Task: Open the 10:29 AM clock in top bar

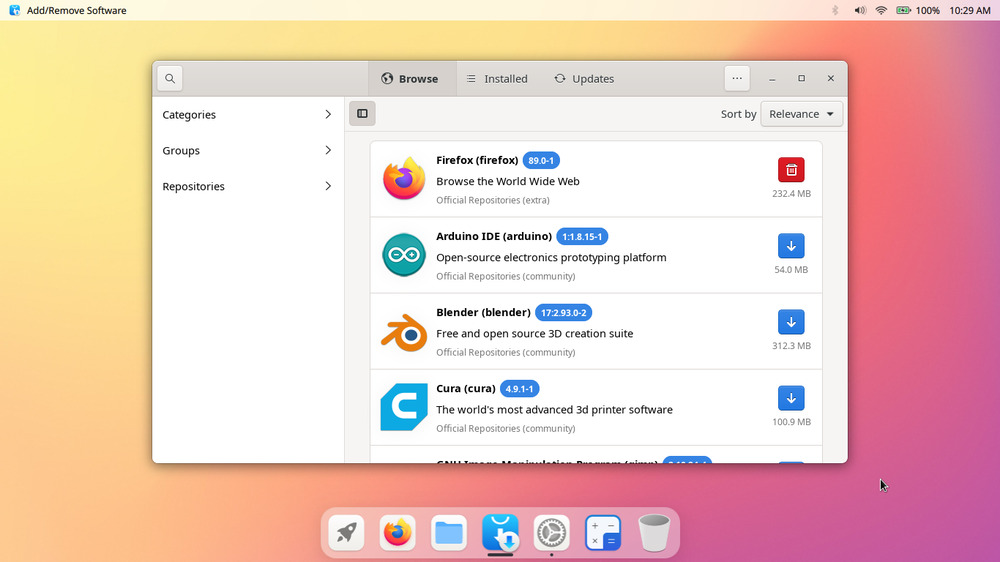Action: 969,10
